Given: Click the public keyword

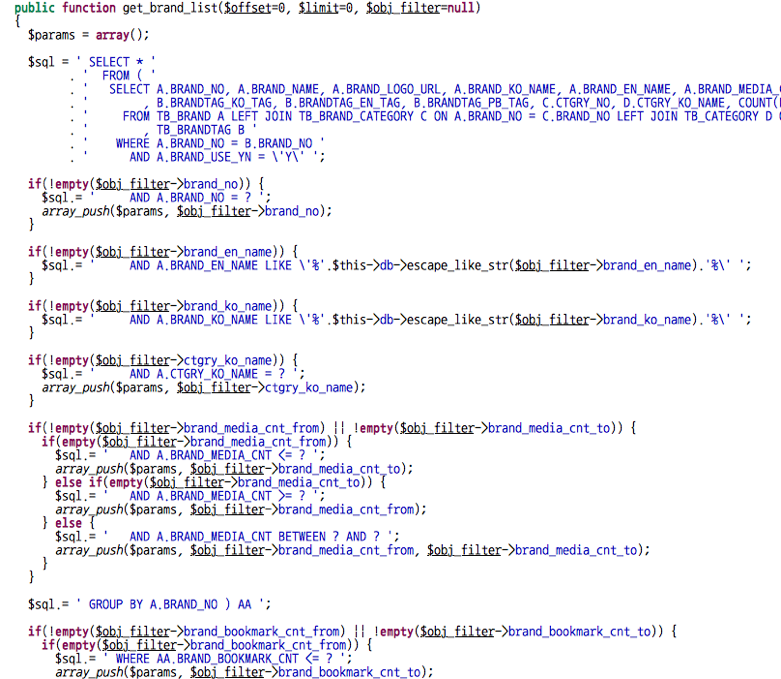Looking at the screenshot, I should pos(34,9).
